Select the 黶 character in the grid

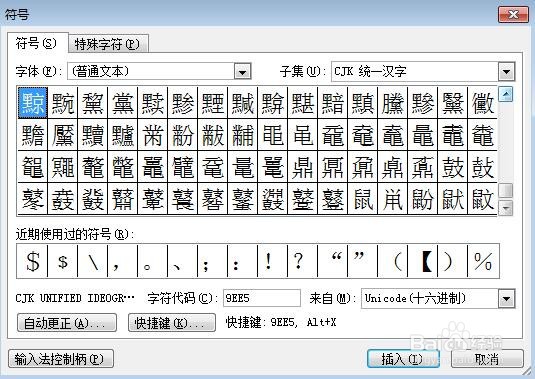coord(63,135)
